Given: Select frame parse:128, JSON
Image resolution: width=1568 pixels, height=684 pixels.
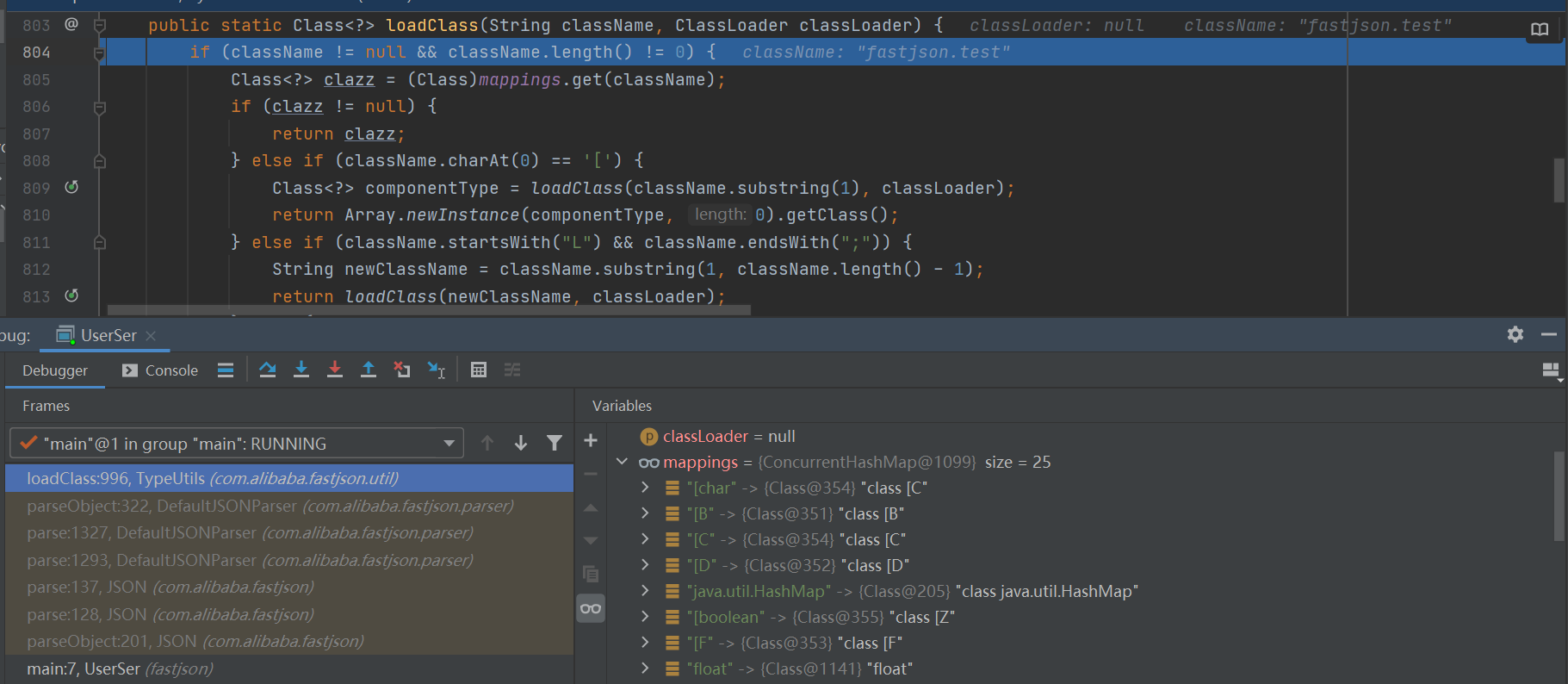Looking at the screenshot, I should 289,614.
